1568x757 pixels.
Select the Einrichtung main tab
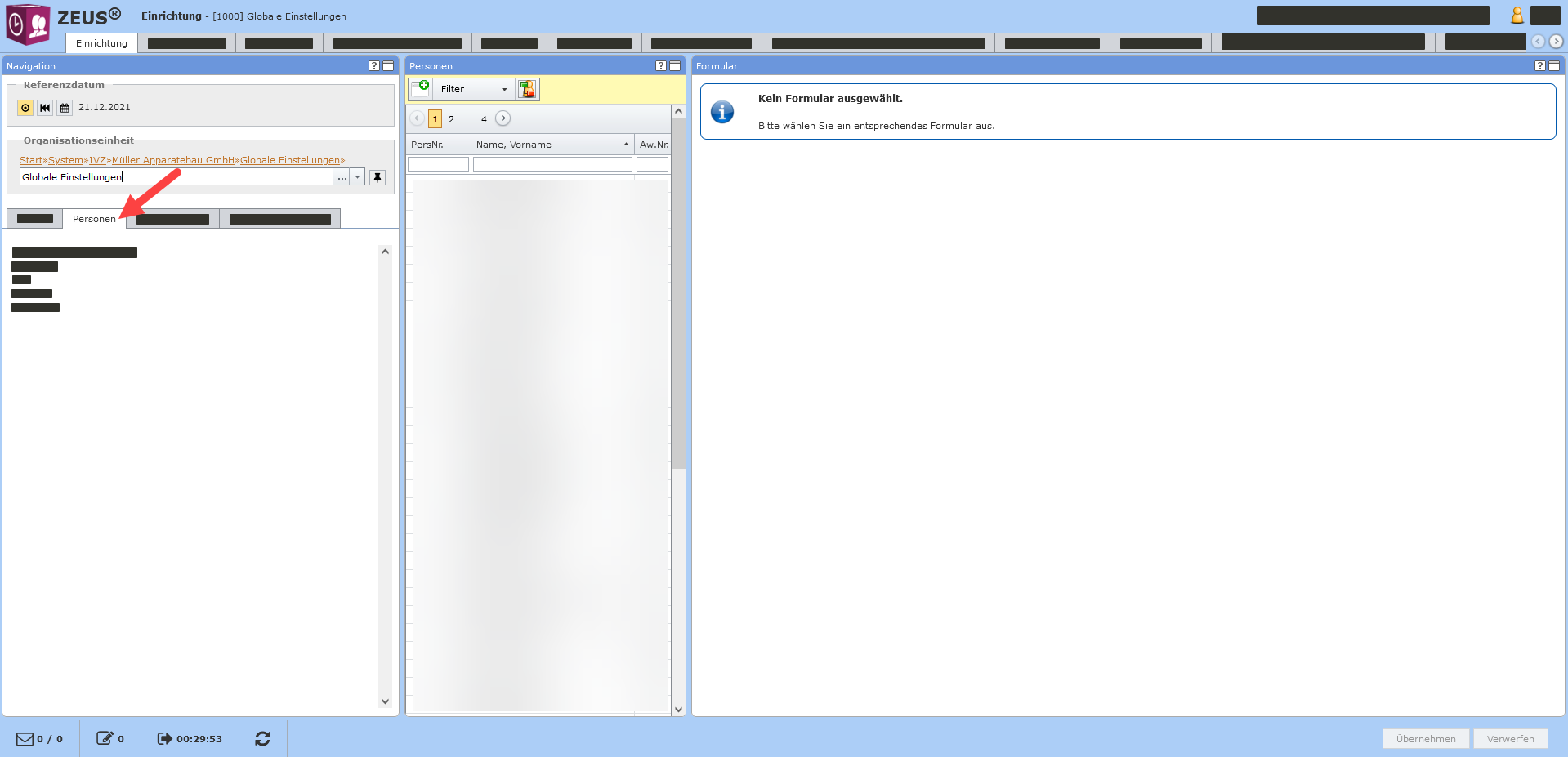coord(101,43)
